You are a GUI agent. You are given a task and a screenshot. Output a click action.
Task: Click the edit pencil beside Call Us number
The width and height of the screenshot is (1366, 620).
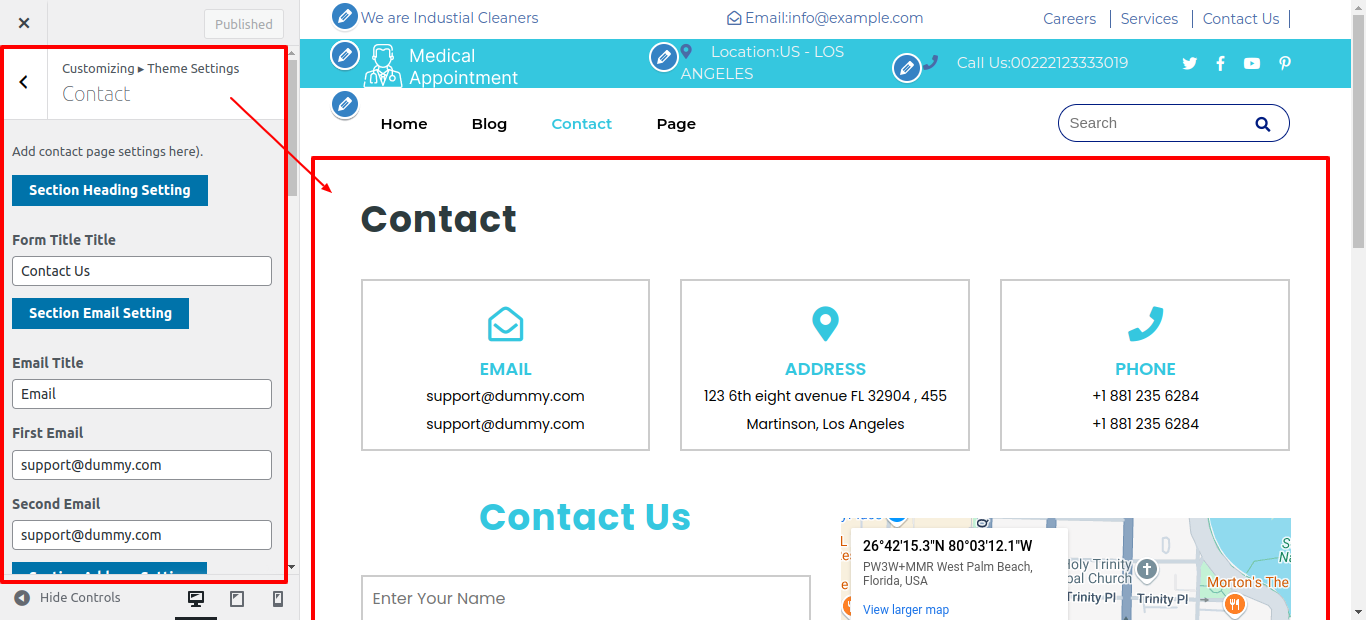906,68
